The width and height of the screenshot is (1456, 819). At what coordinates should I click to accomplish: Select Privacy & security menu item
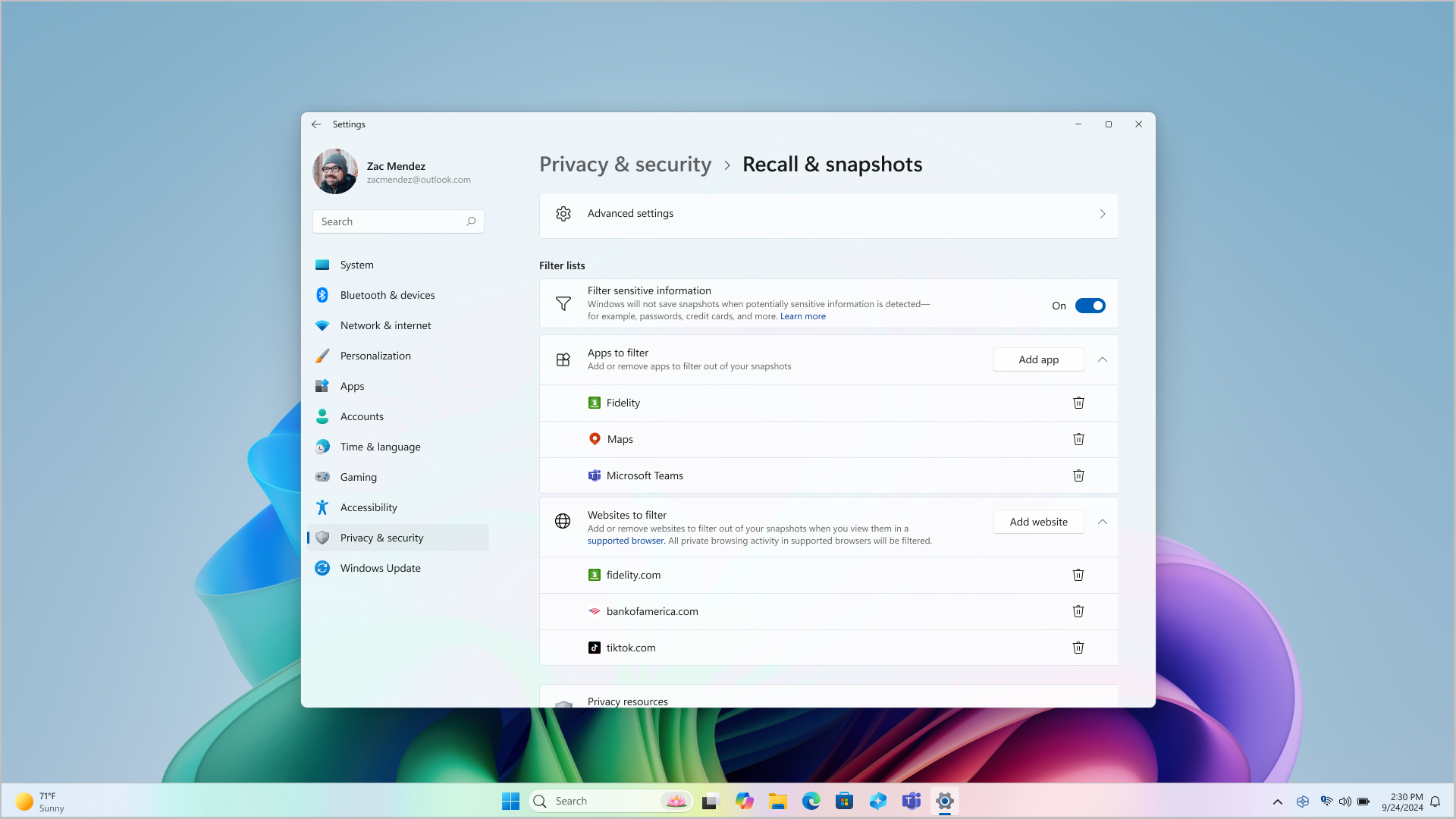[382, 537]
